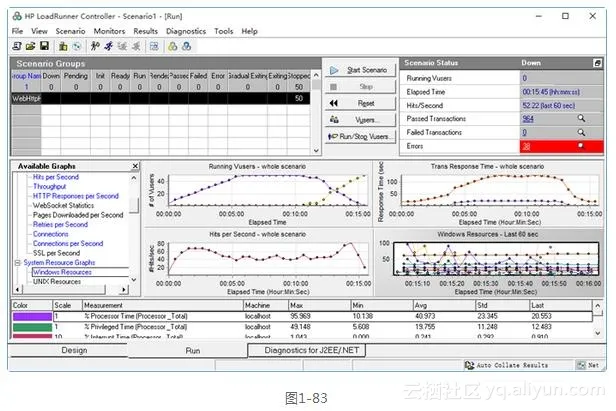Click the Stop scenario button
The image size is (616, 411).
[360, 86]
